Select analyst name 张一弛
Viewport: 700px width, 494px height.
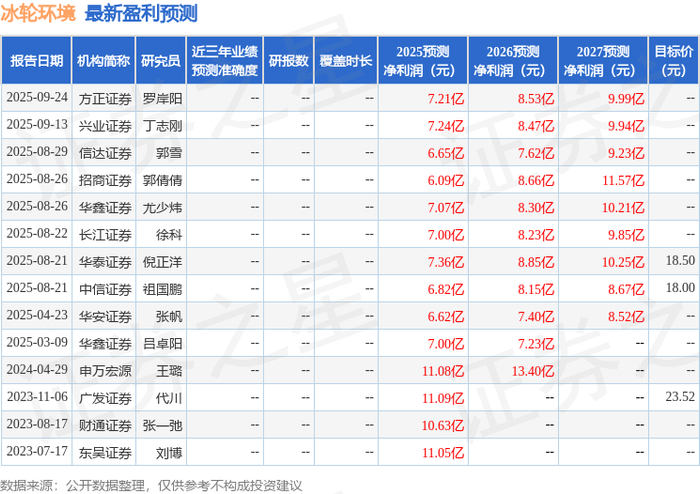click(x=162, y=425)
